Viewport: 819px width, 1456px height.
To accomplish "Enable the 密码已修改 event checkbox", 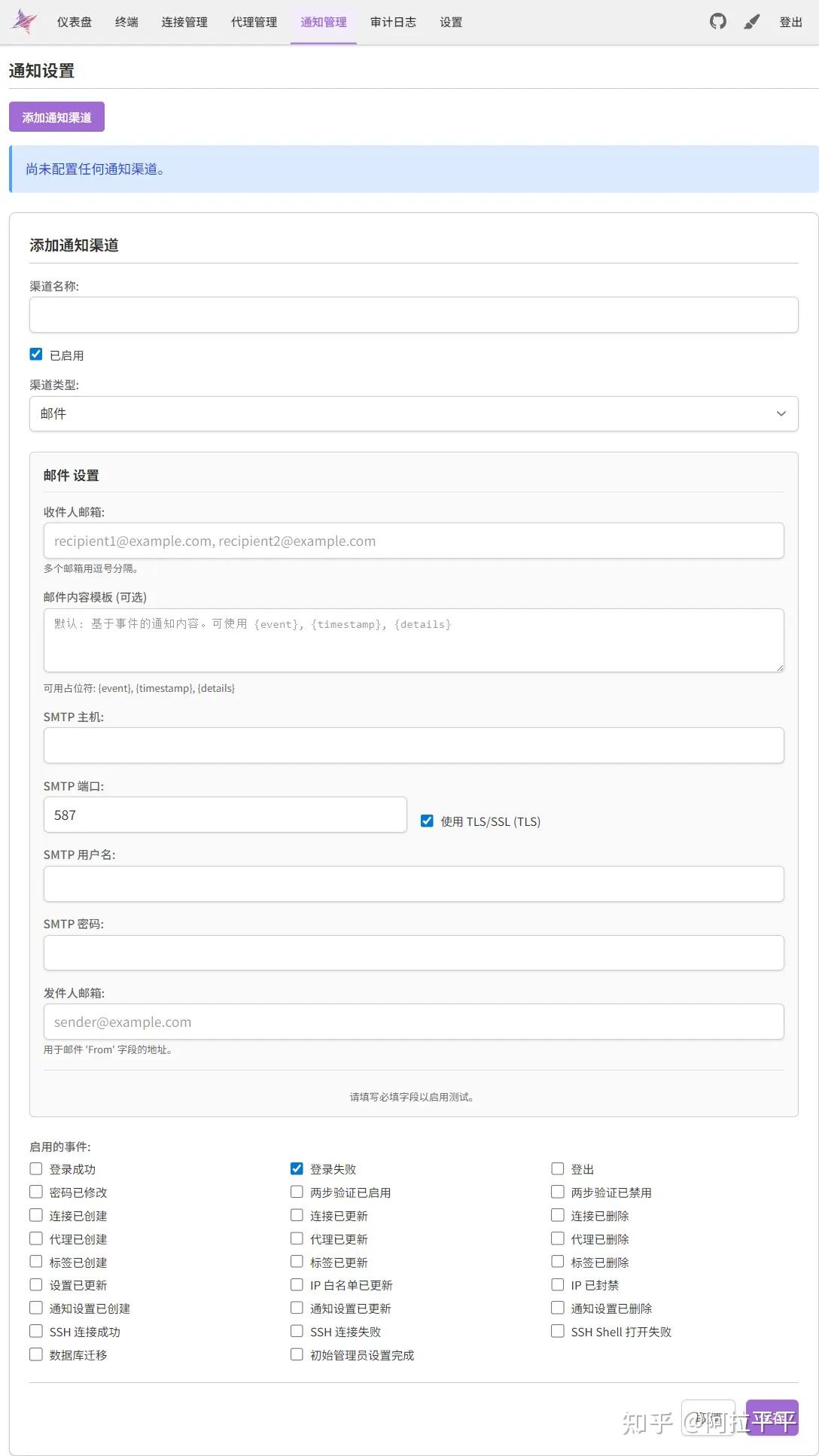I will click(36, 1192).
